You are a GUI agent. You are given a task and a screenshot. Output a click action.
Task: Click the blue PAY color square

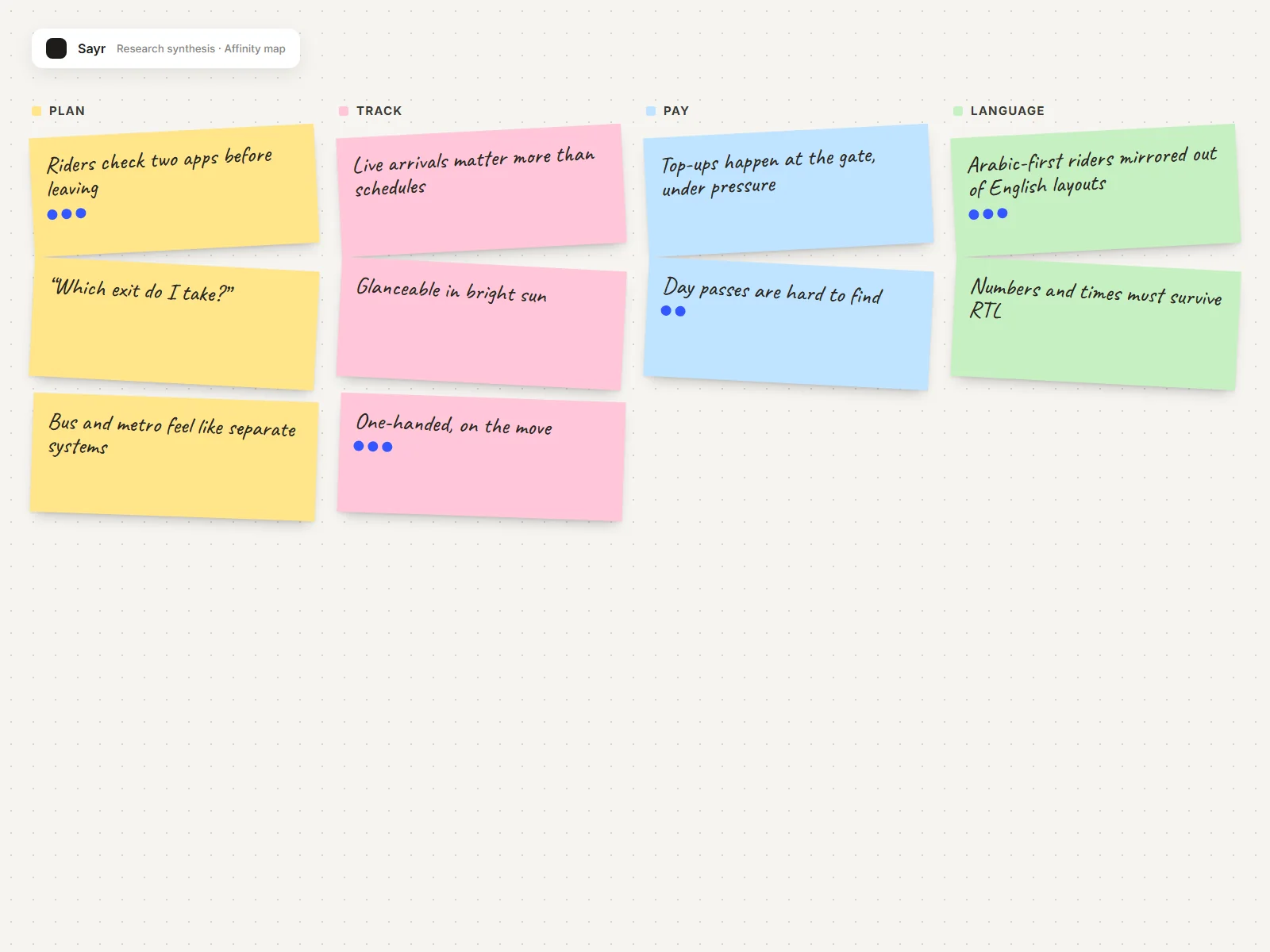point(651,111)
